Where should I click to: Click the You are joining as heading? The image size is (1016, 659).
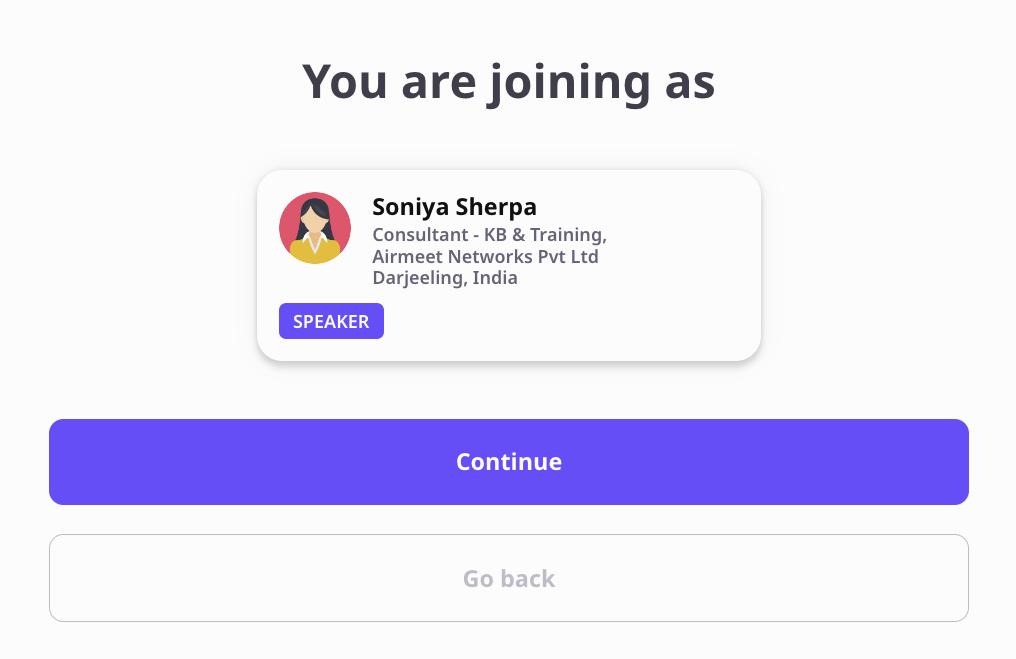[509, 82]
